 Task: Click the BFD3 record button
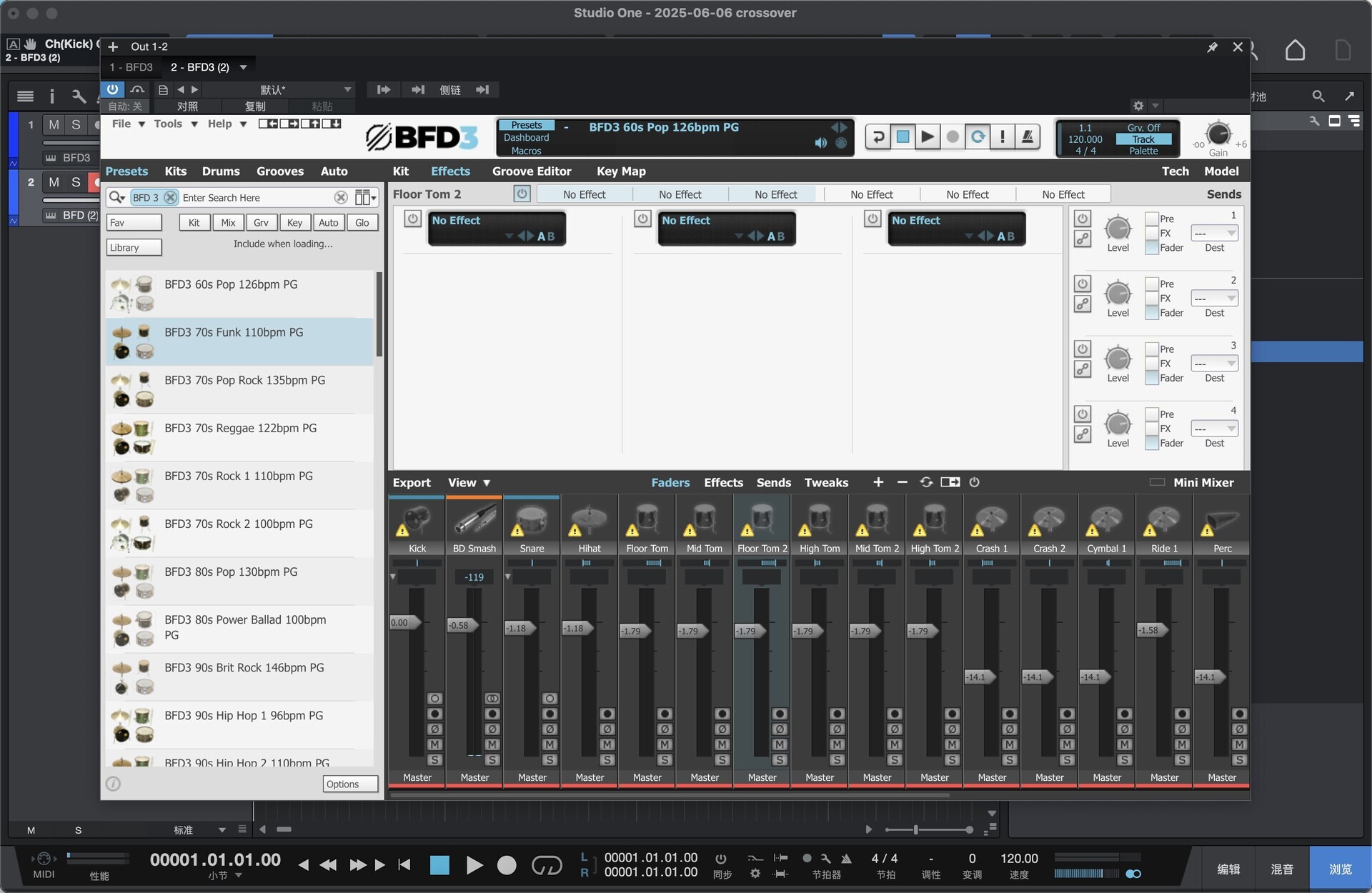[x=953, y=136]
